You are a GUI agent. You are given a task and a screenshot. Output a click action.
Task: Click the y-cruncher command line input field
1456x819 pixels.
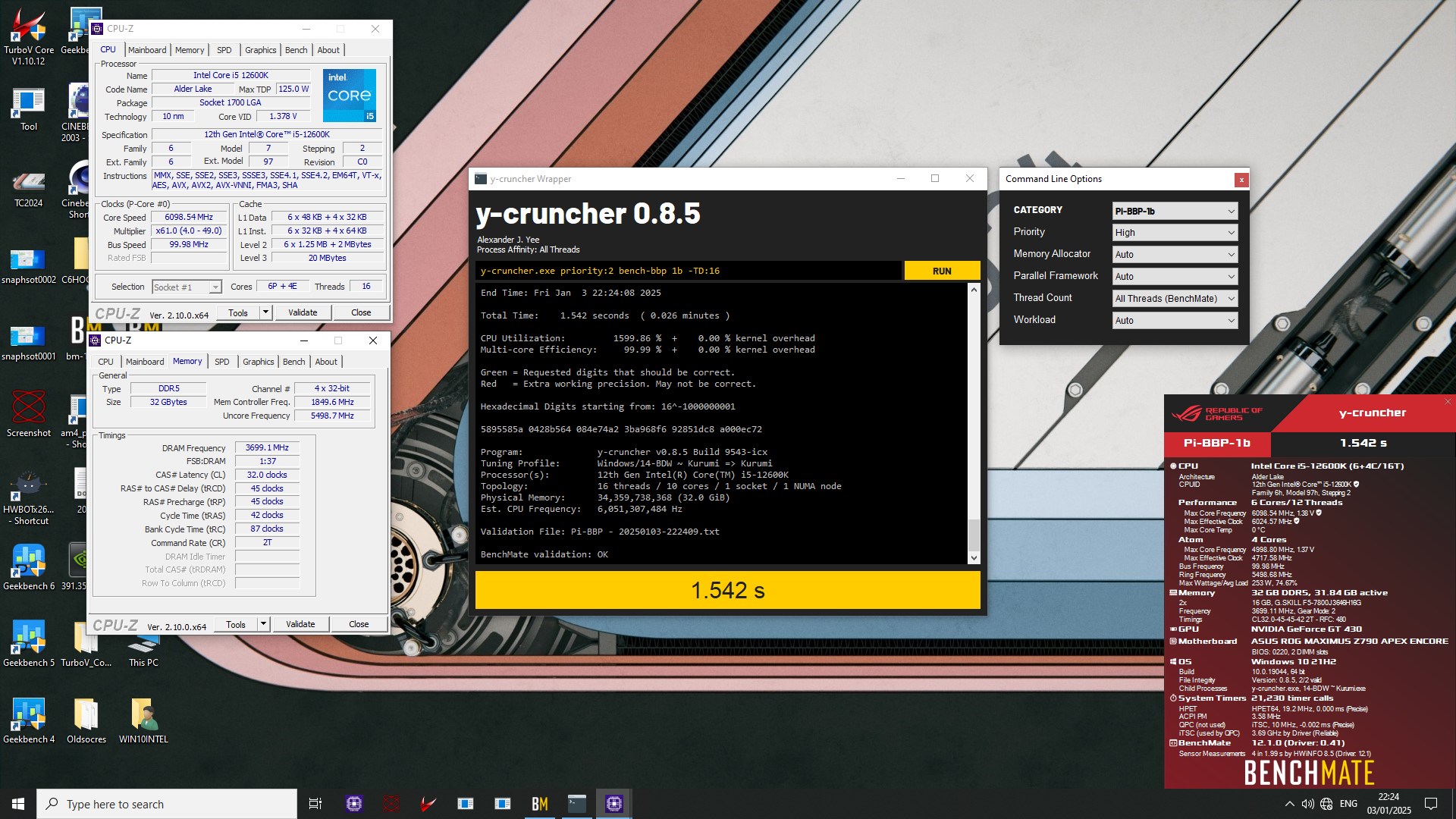pyautogui.click(x=689, y=271)
